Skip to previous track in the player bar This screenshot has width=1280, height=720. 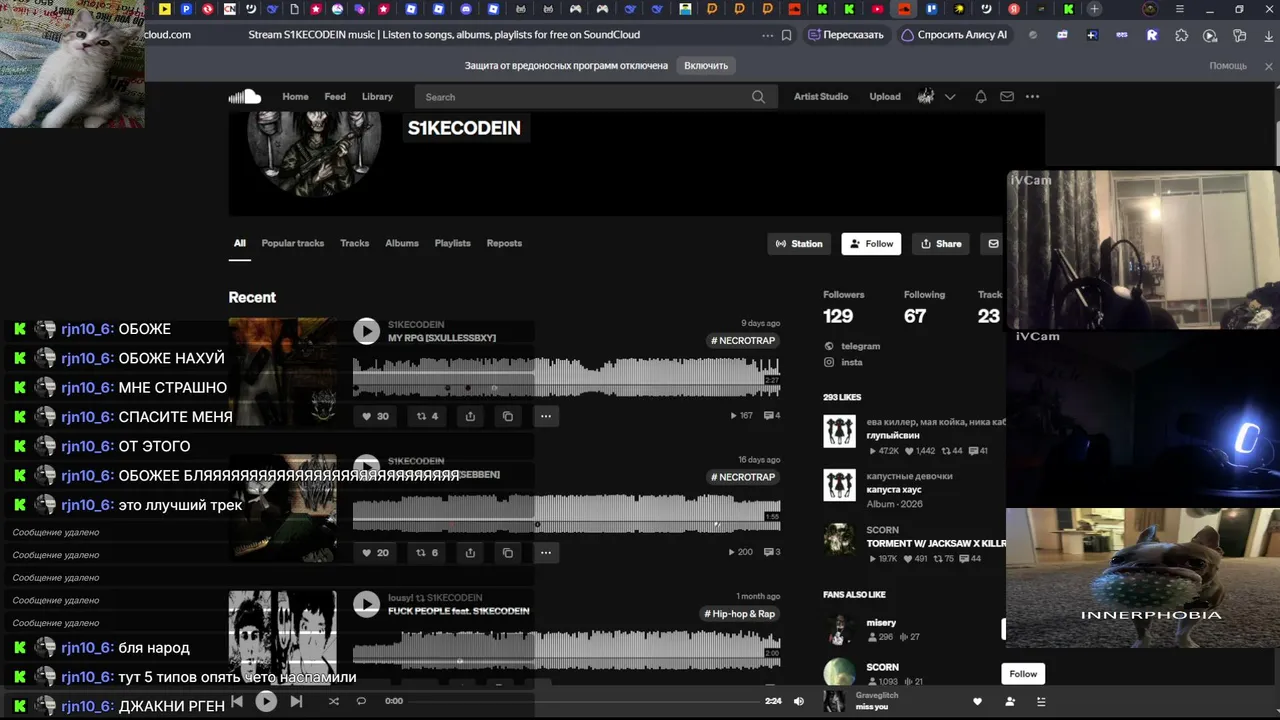(237, 701)
